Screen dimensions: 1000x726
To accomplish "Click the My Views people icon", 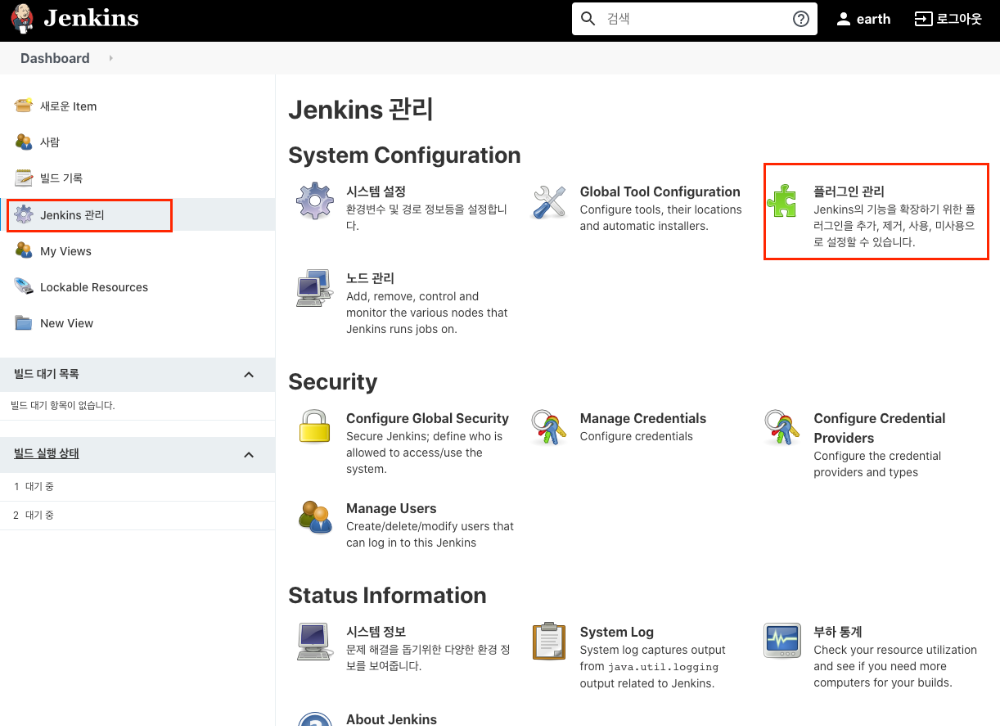I will (x=24, y=250).
